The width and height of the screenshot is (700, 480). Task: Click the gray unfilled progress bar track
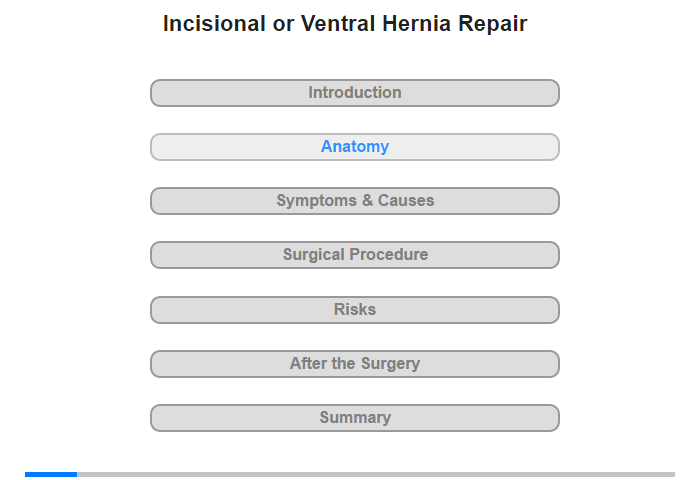376,474
